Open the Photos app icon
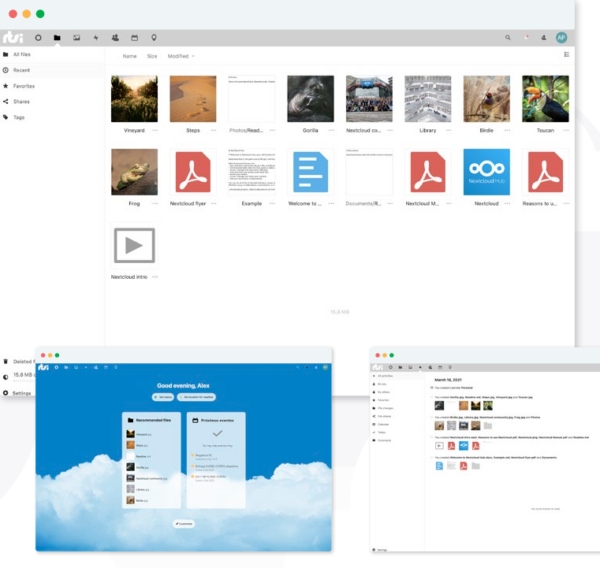Image resolution: width=600 pixels, height=568 pixels. pyautogui.click(x=77, y=37)
